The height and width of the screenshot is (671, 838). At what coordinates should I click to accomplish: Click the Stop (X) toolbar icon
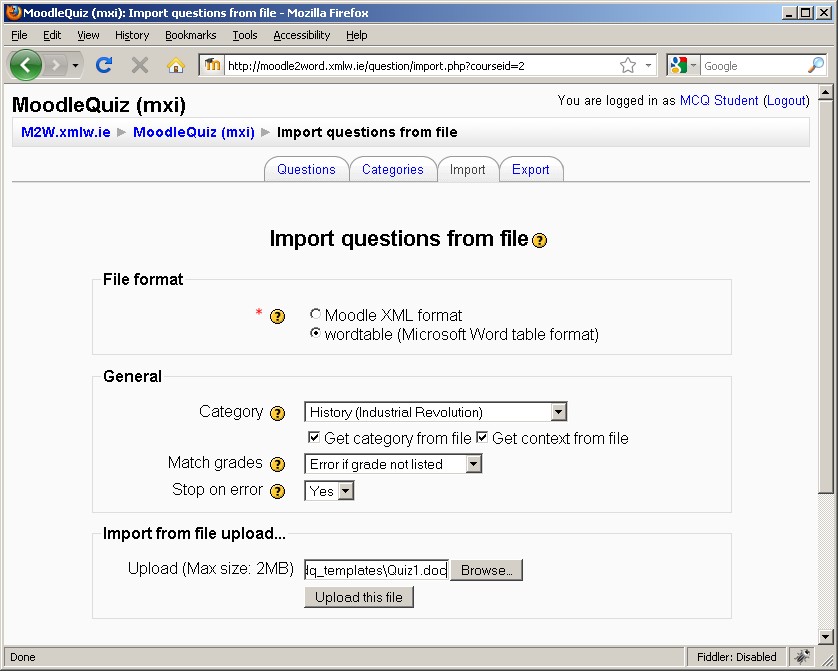coord(140,65)
